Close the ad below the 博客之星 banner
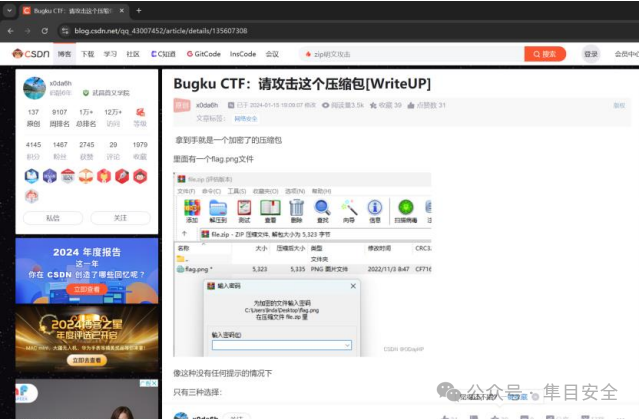This screenshot has height=419, width=639. tap(153, 383)
